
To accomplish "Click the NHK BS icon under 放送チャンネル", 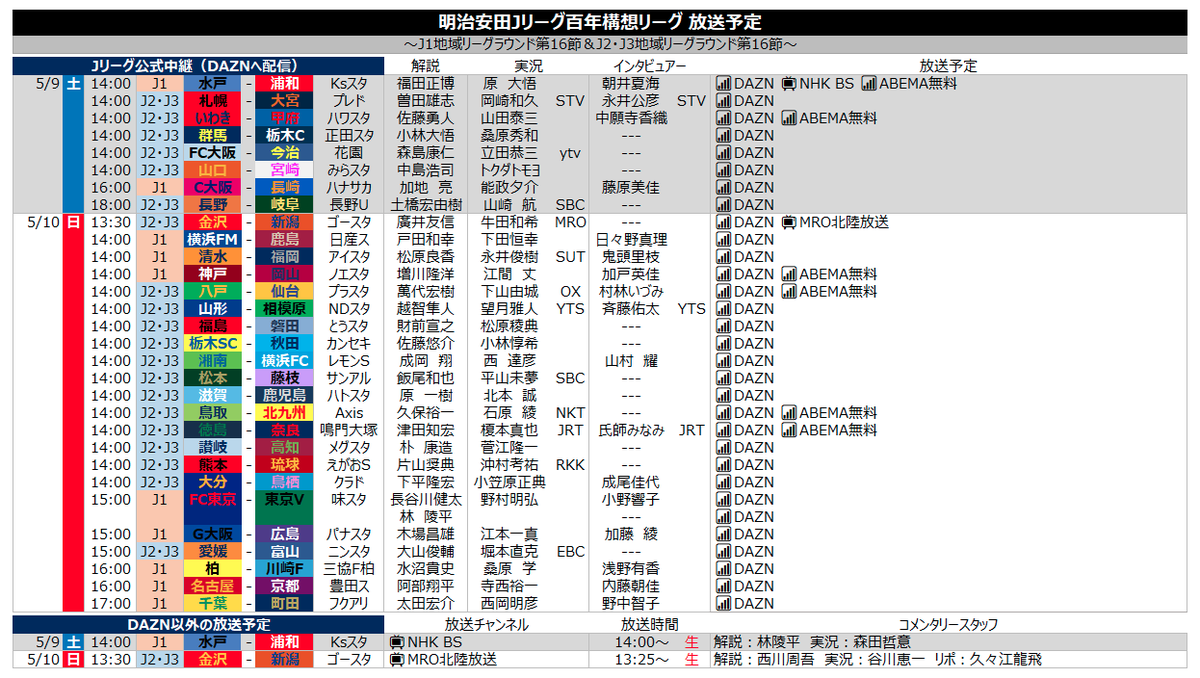I will coord(397,642).
